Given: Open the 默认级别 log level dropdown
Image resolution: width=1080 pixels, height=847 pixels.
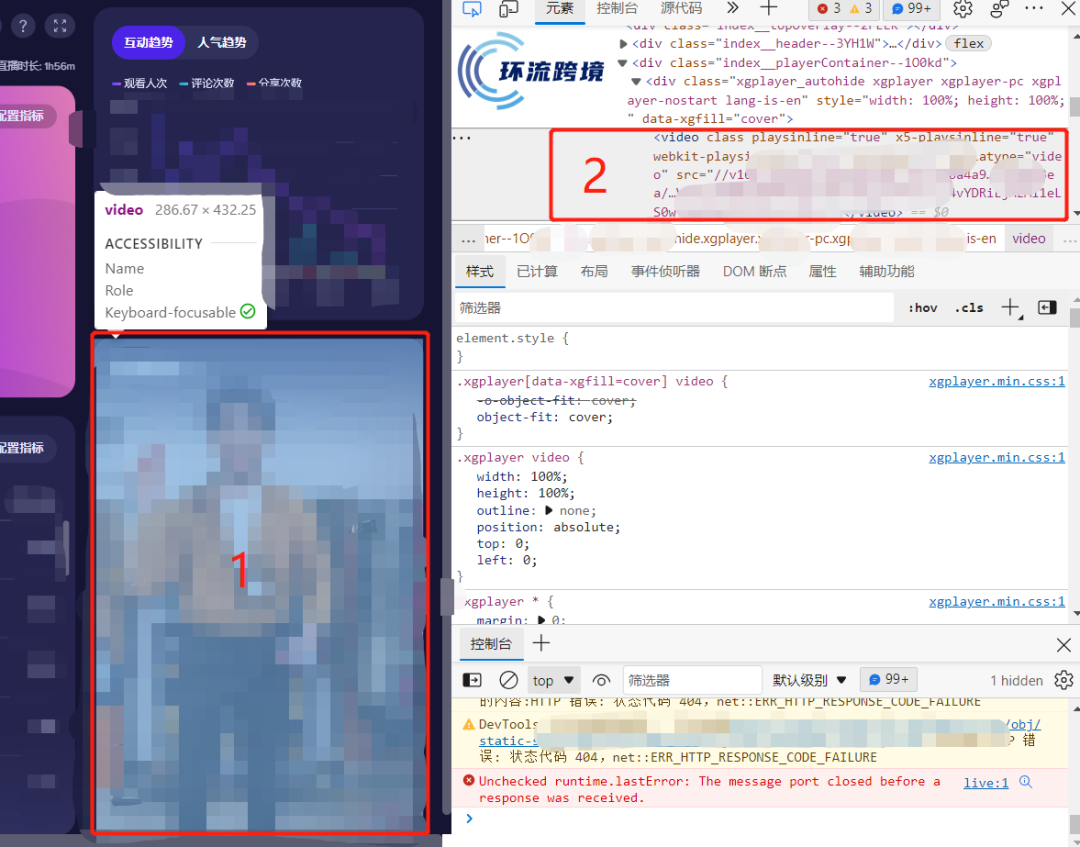Looking at the screenshot, I should (810, 680).
